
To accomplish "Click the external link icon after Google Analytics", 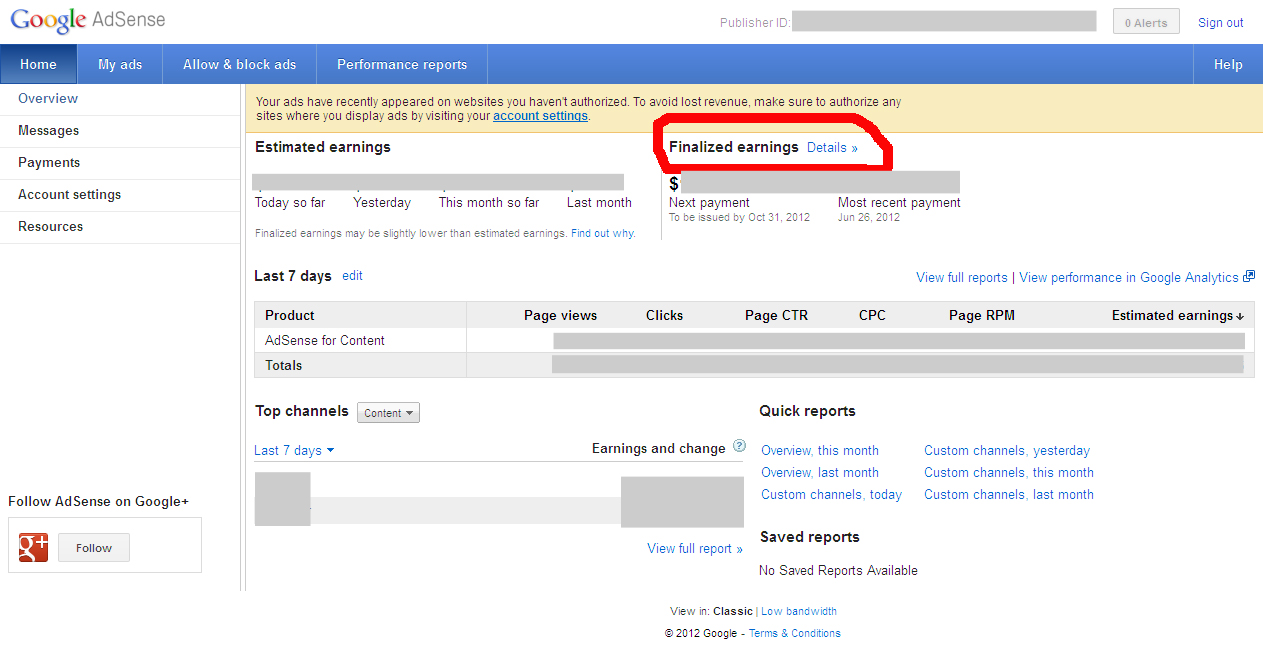I will (1248, 277).
